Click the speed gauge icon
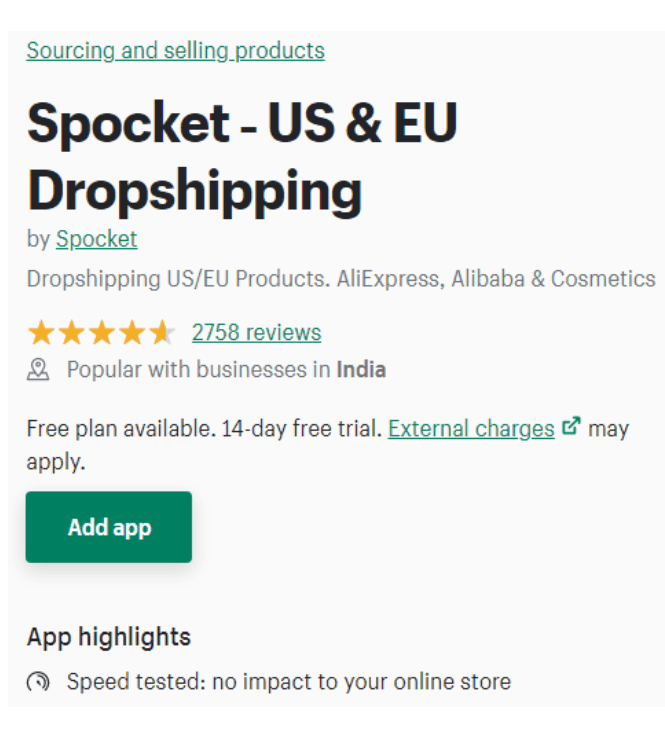The image size is (665, 735). click(38, 683)
